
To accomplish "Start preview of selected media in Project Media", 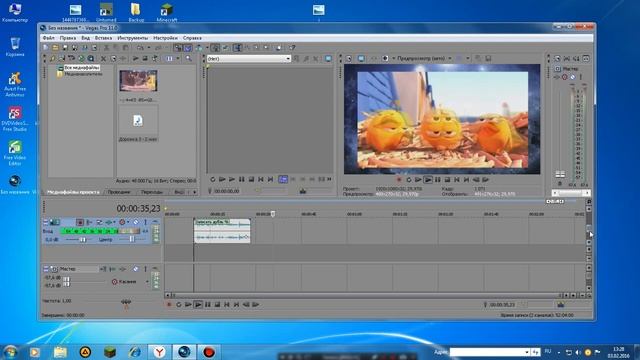I will coord(136,59).
